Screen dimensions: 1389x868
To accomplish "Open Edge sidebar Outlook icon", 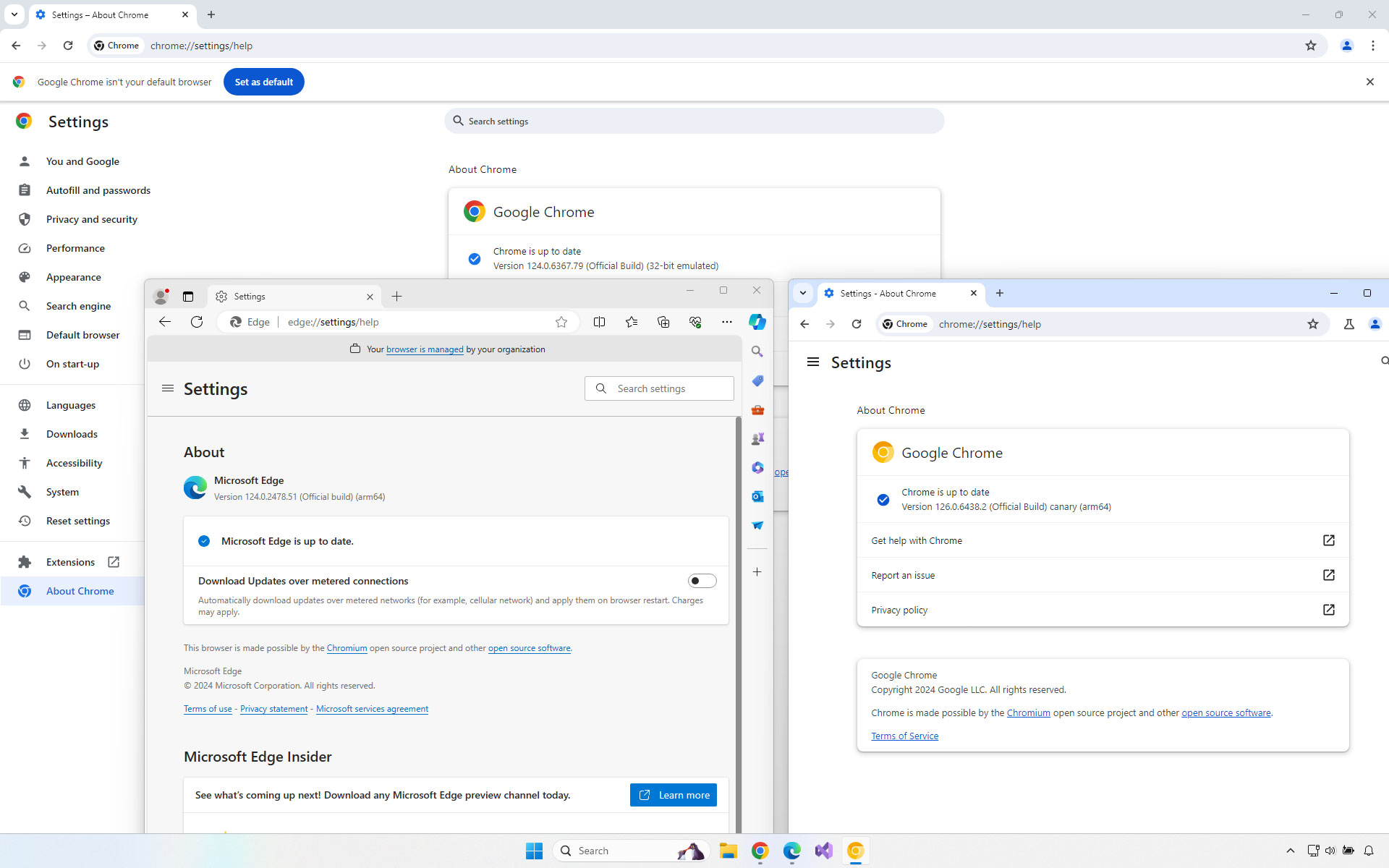I will click(757, 497).
